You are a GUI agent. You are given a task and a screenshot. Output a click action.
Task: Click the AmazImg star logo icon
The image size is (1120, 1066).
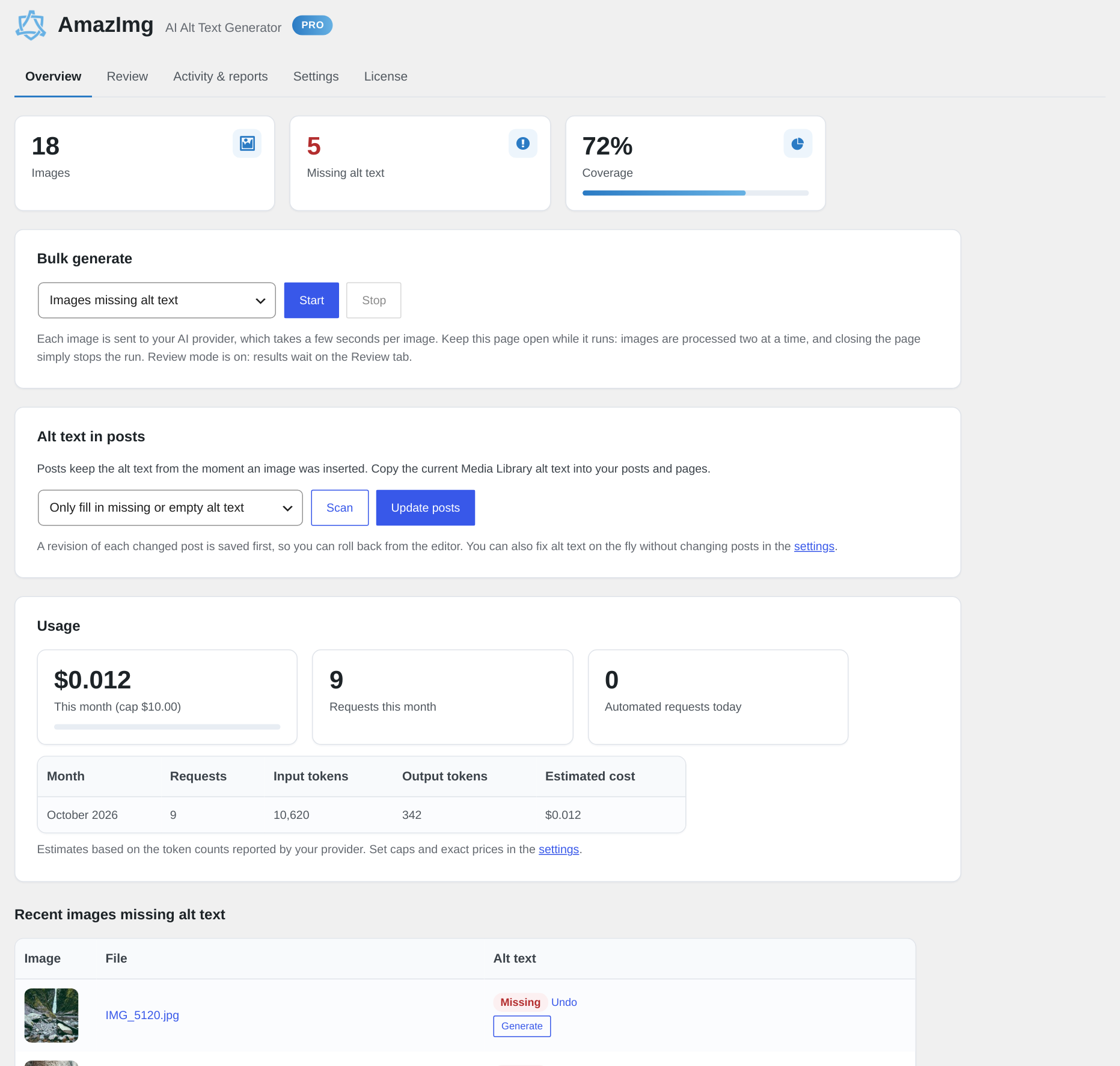coord(31,25)
